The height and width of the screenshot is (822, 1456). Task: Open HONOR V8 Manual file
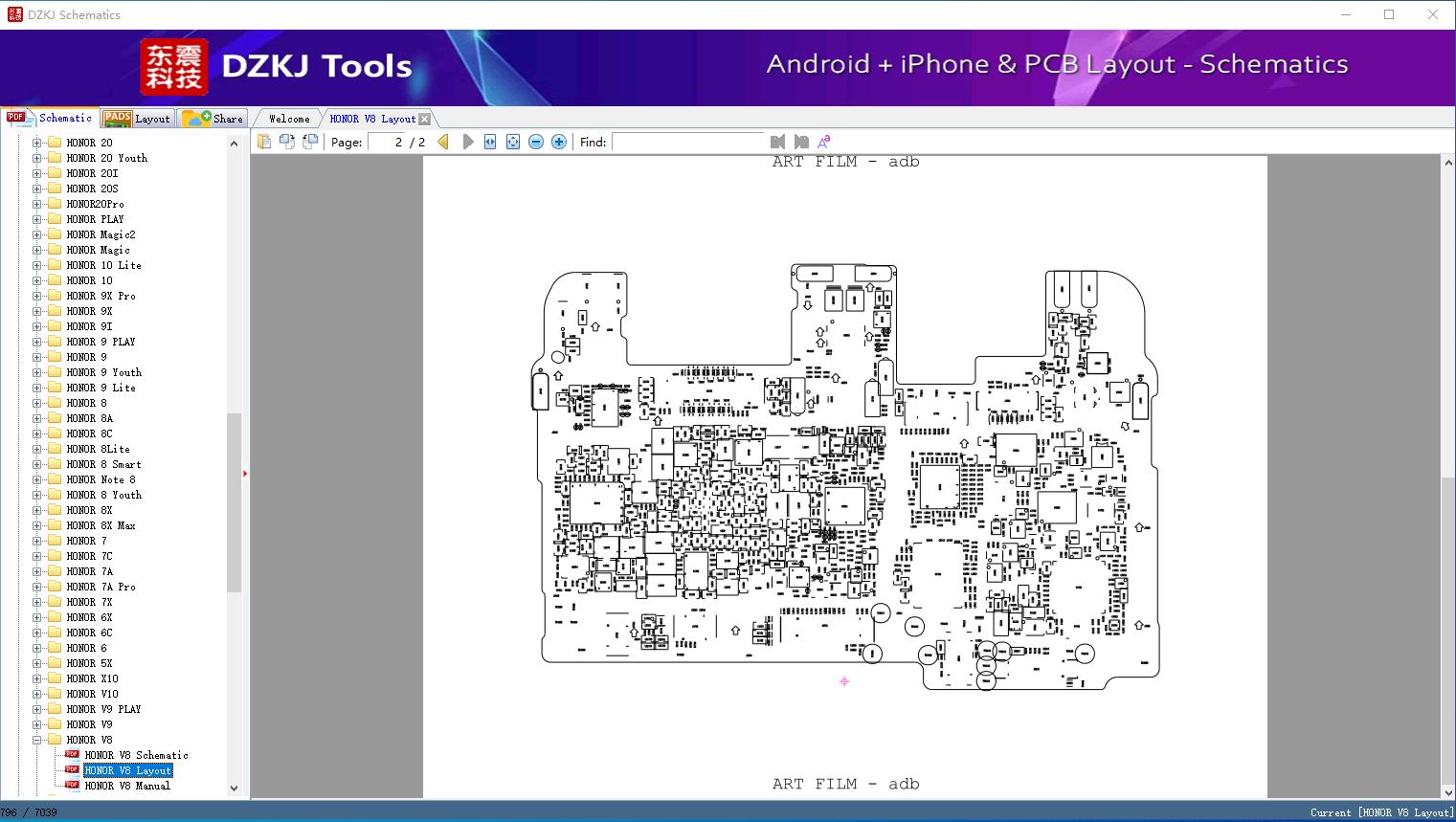point(127,786)
